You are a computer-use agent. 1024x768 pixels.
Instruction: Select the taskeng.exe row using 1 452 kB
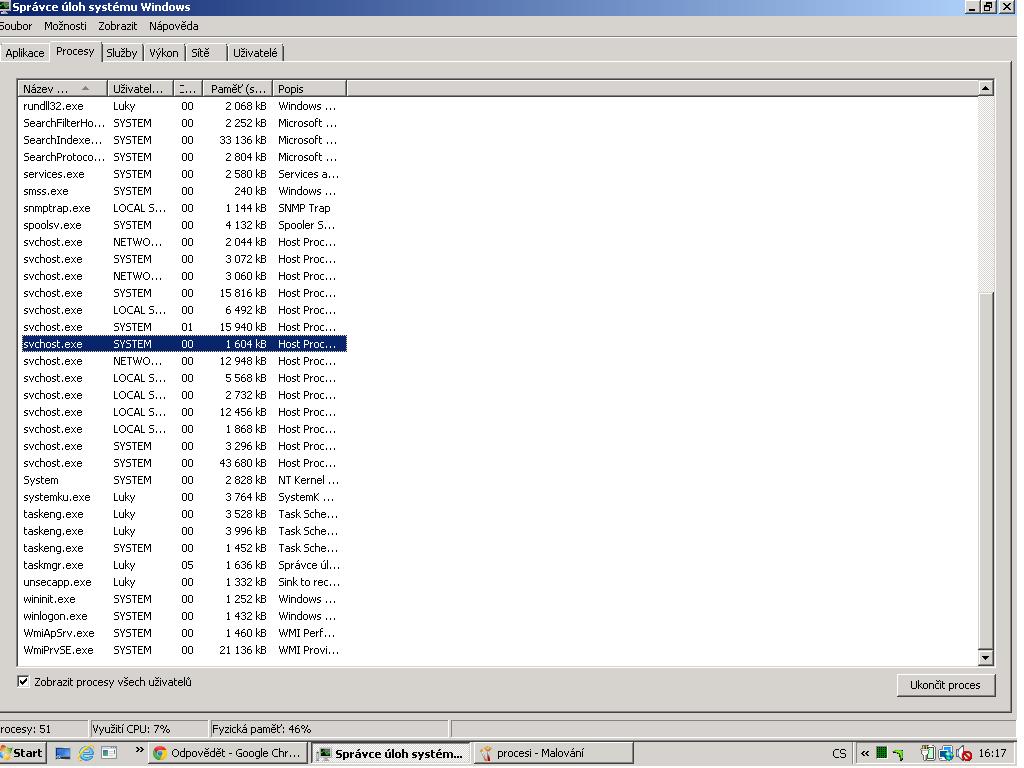point(184,548)
